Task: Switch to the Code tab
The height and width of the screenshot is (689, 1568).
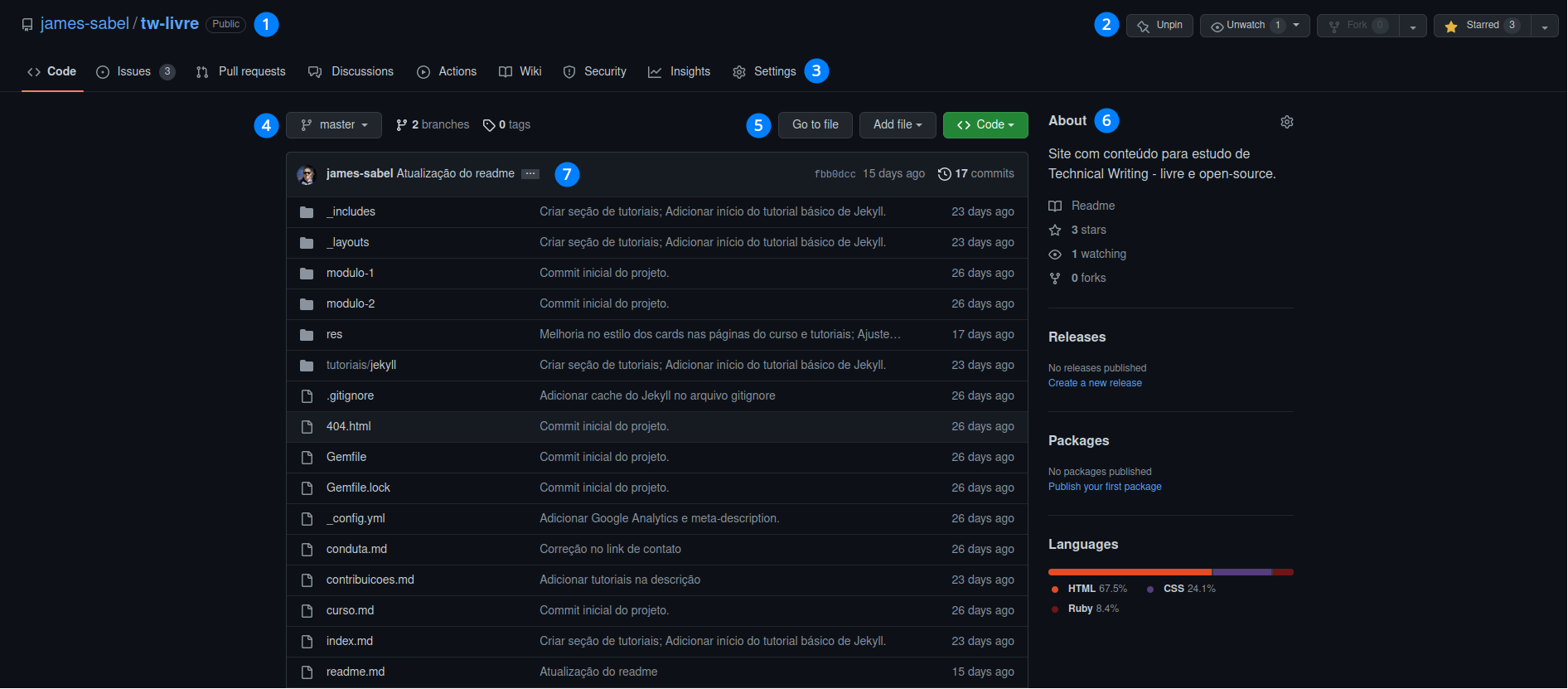Action: pos(52,72)
